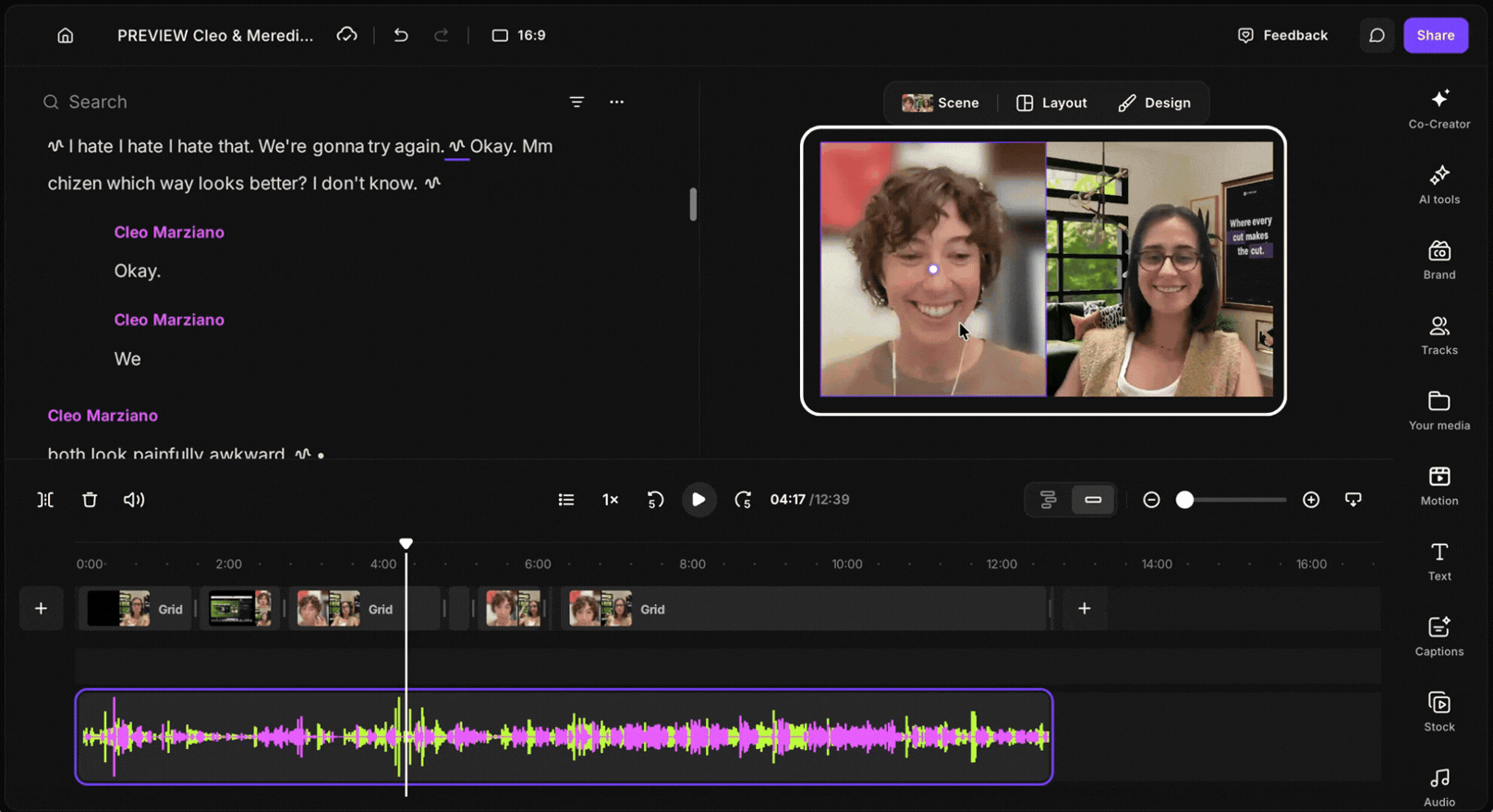This screenshot has height=812, width=1493.
Task: Open the Audio panel
Action: coord(1439,788)
